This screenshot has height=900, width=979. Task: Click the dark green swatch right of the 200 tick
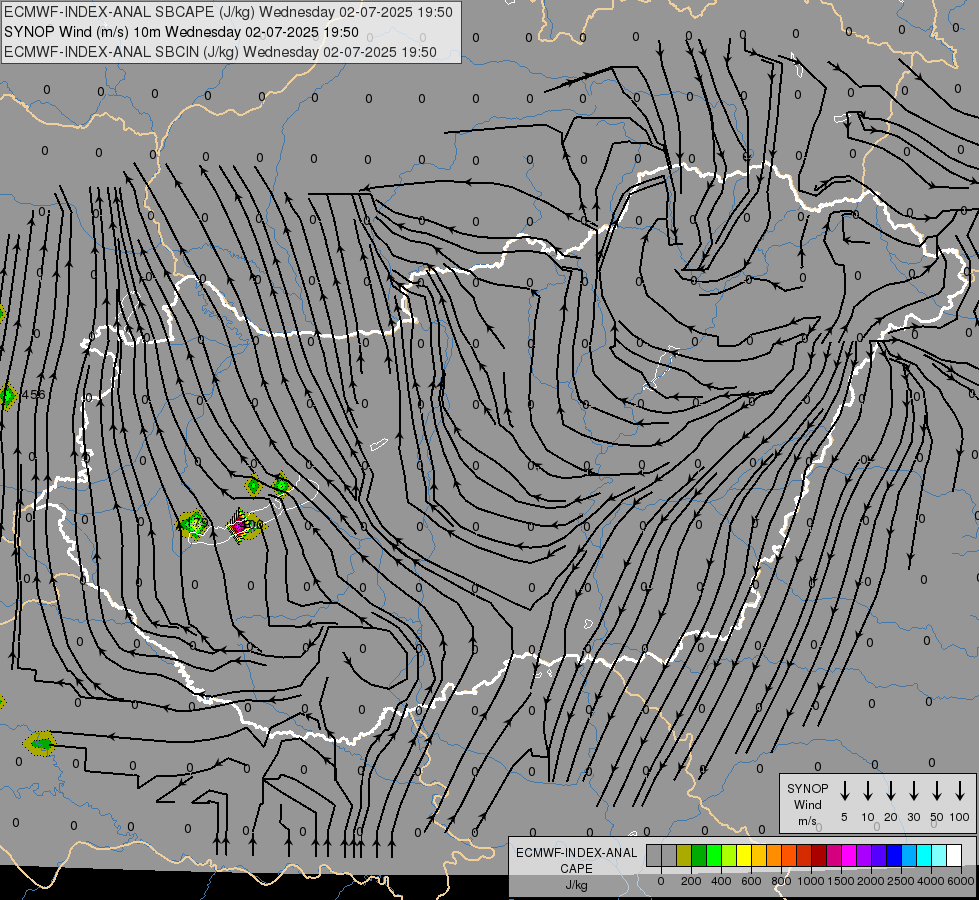click(699, 855)
